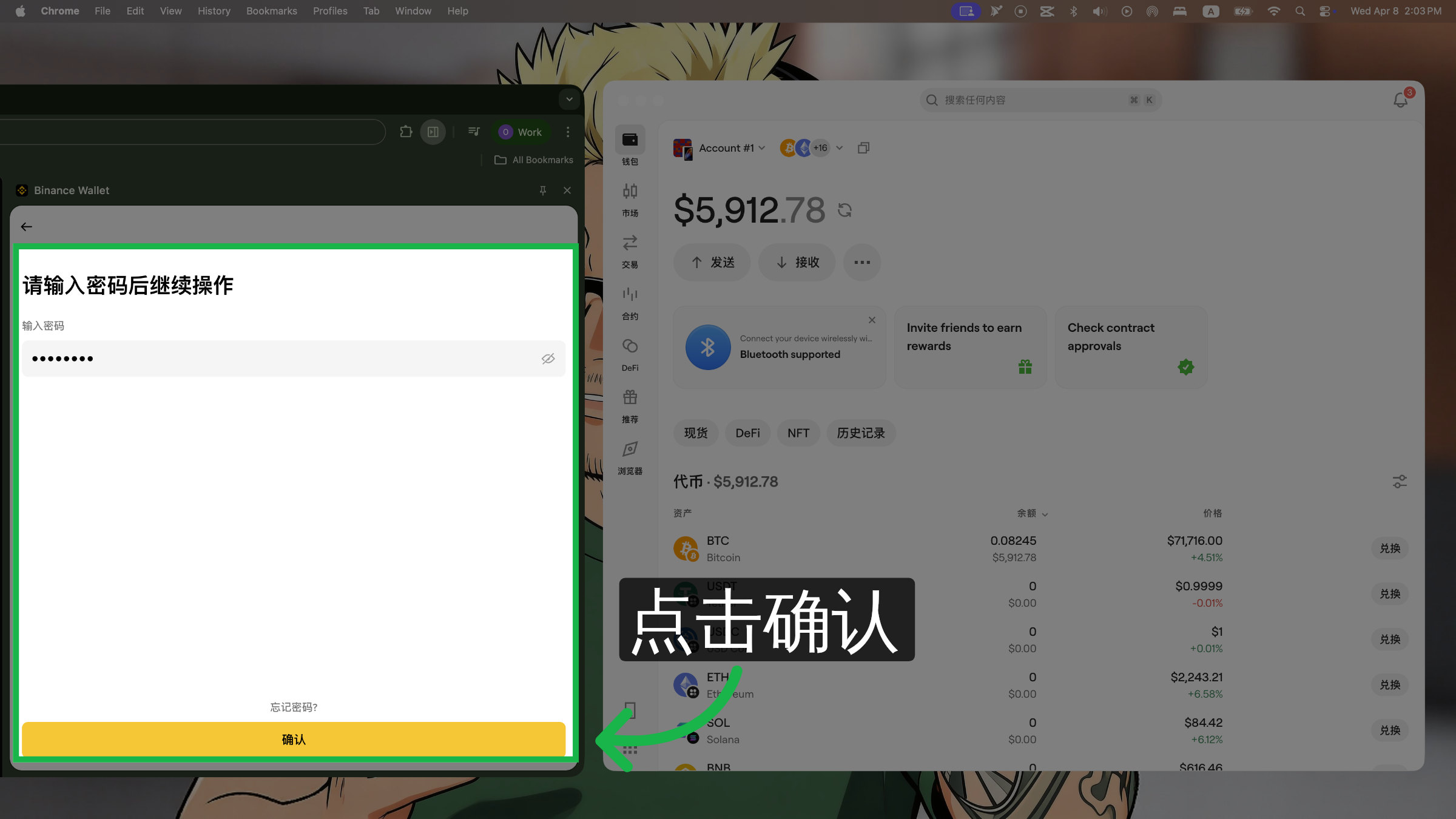This screenshot has width=1456, height=819.
Task: Open the Profiles menu
Action: click(330, 11)
